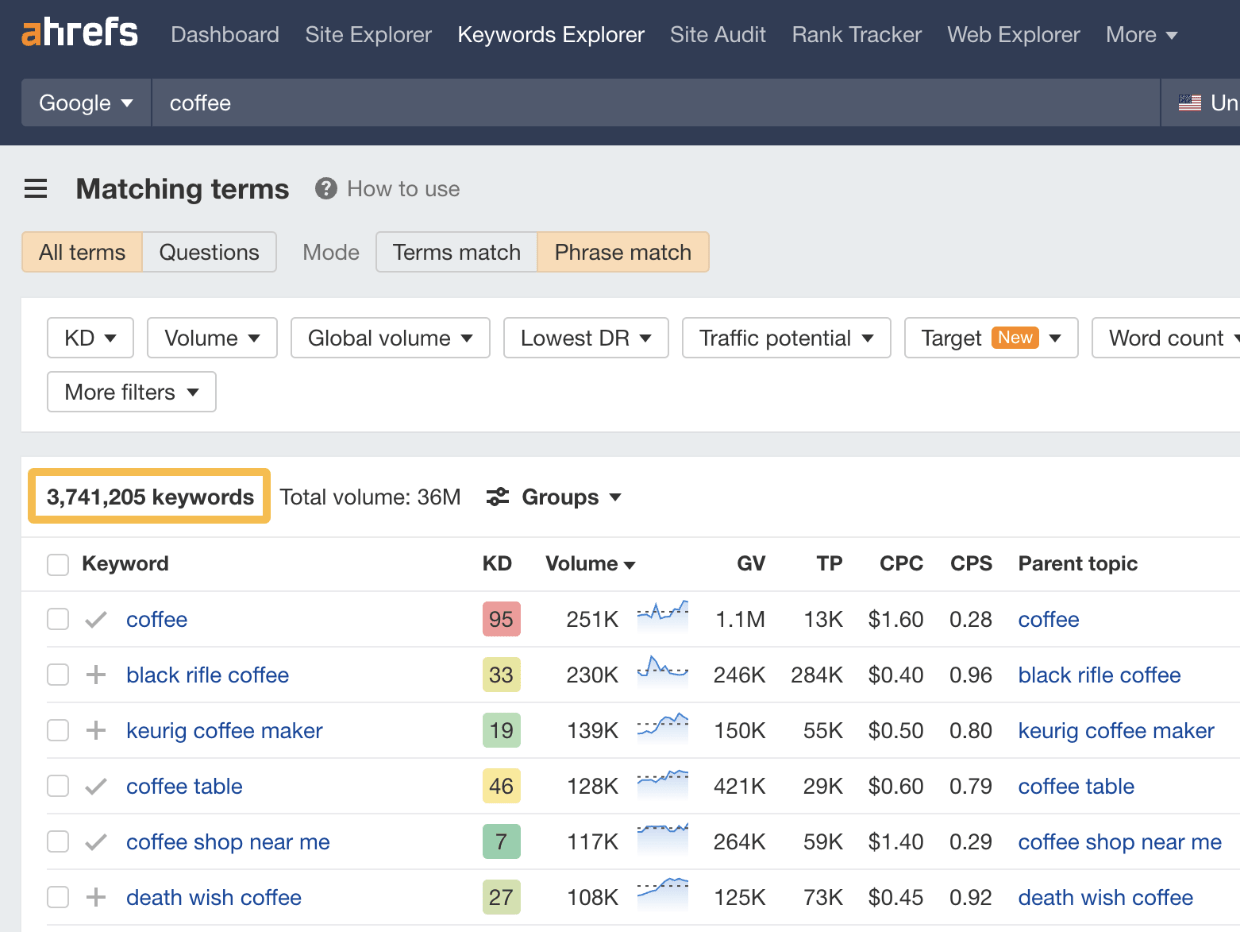Image resolution: width=1240 pixels, height=934 pixels.
Task: Click the Groups settings sliders icon
Action: 497,496
